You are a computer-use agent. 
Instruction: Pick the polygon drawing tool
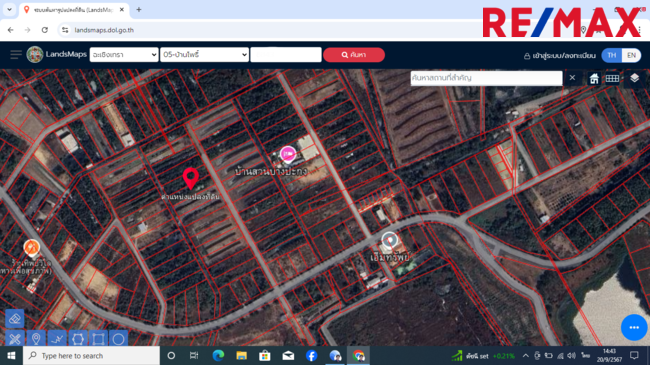pyautogui.click(x=78, y=339)
